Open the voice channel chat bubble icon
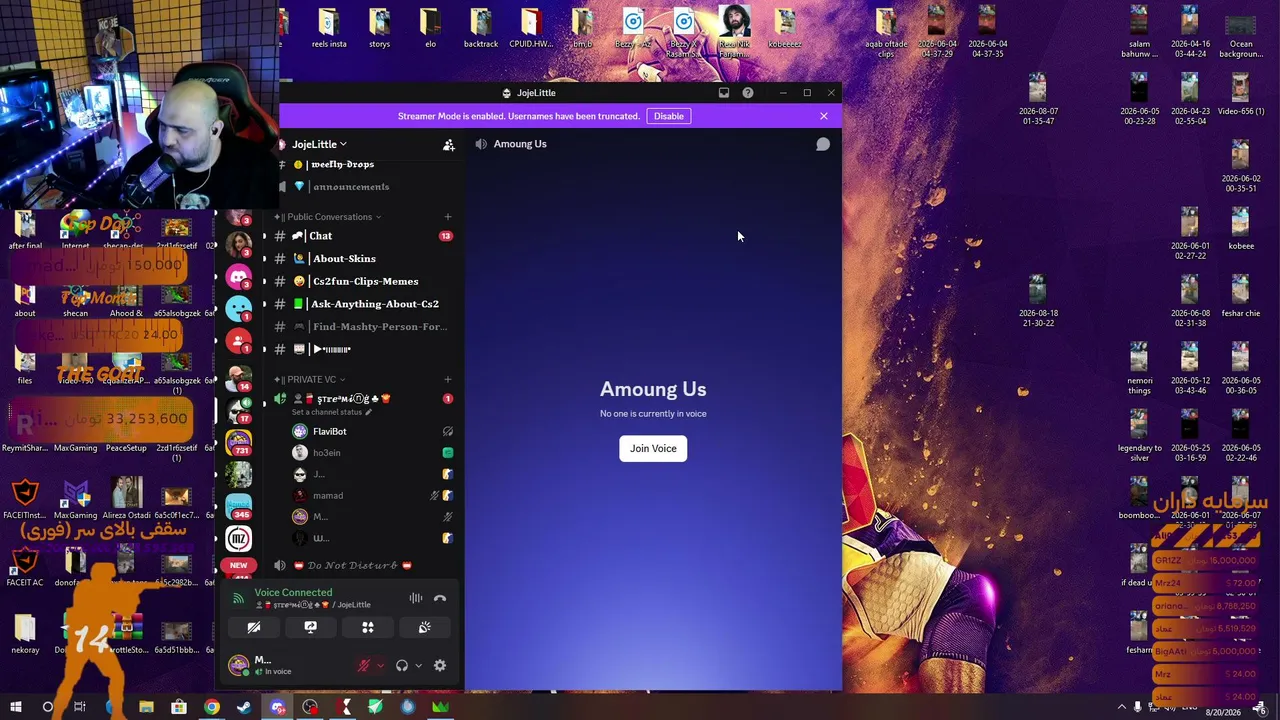Viewport: 1280px width, 720px height. pyautogui.click(x=823, y=144)
